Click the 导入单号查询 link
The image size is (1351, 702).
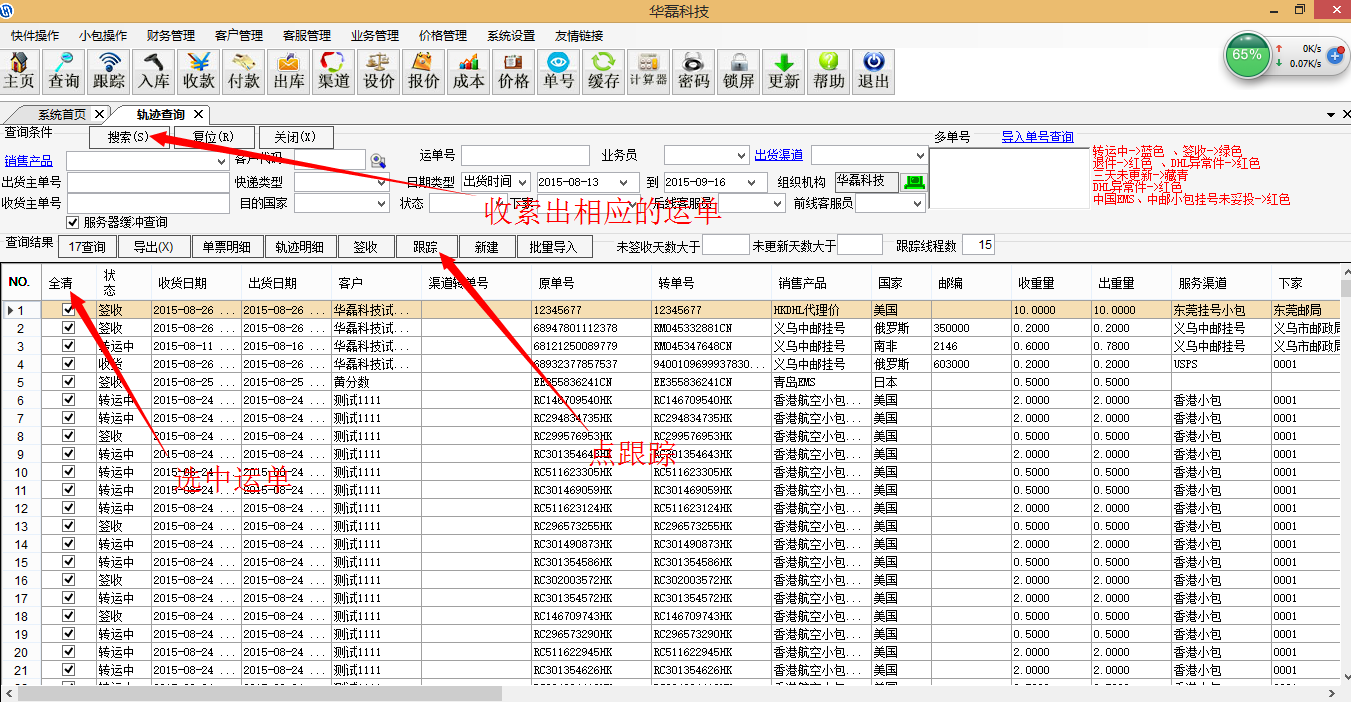point(1037,137)
